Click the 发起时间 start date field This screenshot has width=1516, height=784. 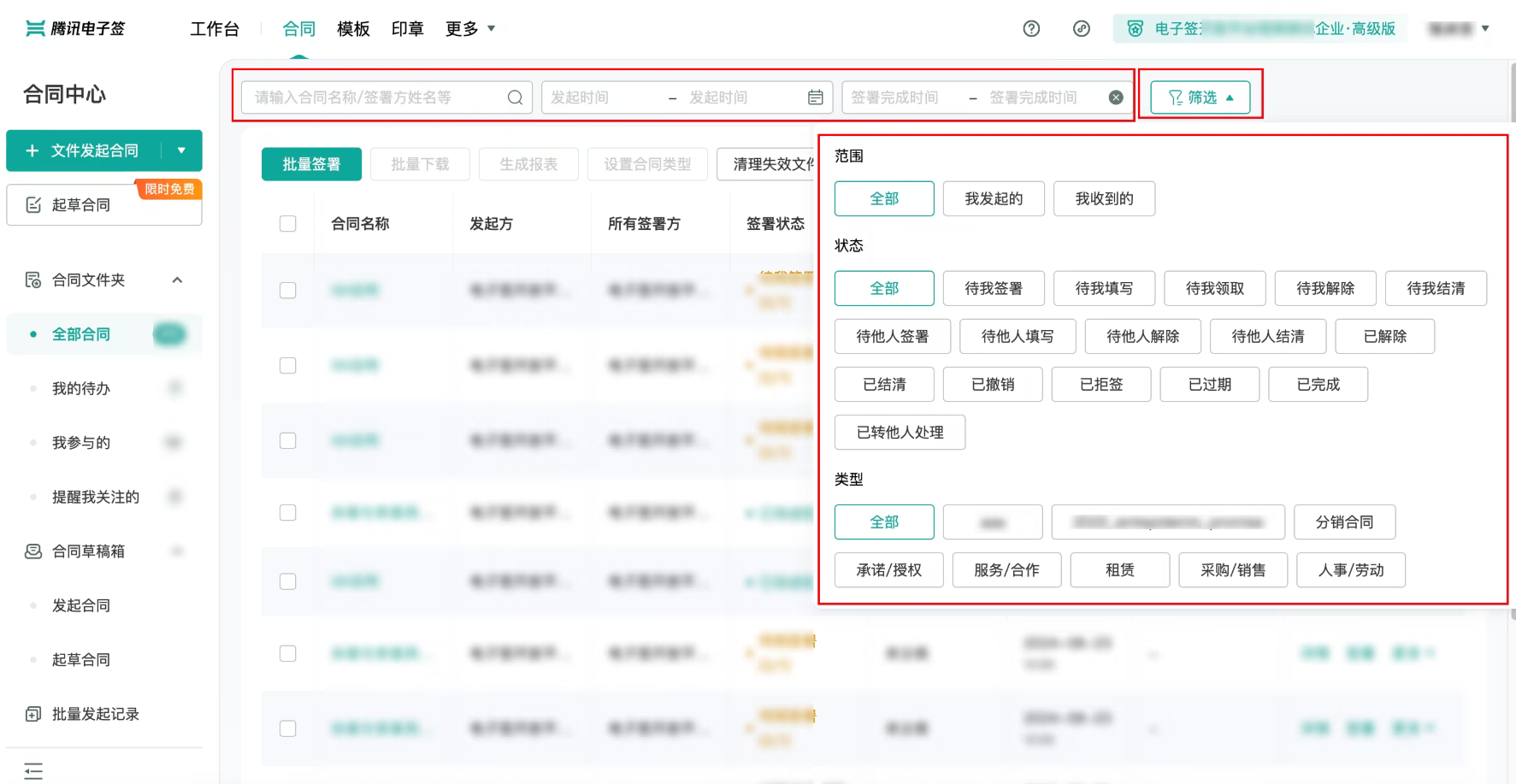pyautogui.click(x=602, y=97)
